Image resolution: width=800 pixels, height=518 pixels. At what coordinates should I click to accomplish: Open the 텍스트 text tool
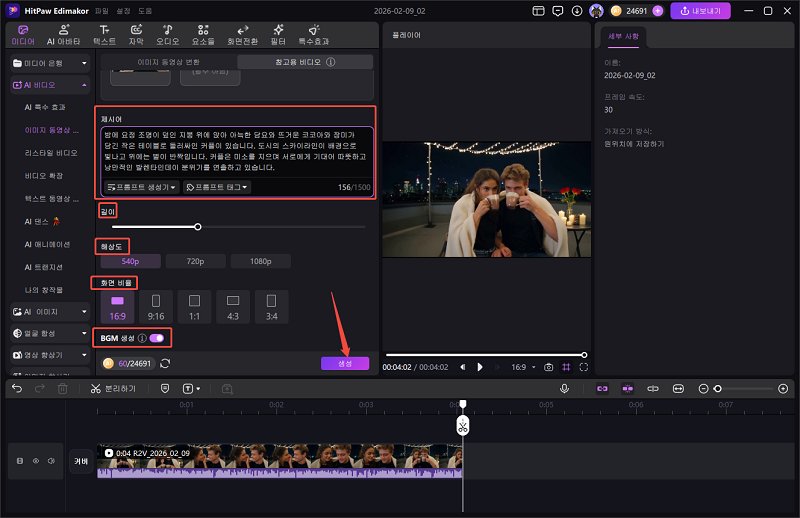click(104, 35)
